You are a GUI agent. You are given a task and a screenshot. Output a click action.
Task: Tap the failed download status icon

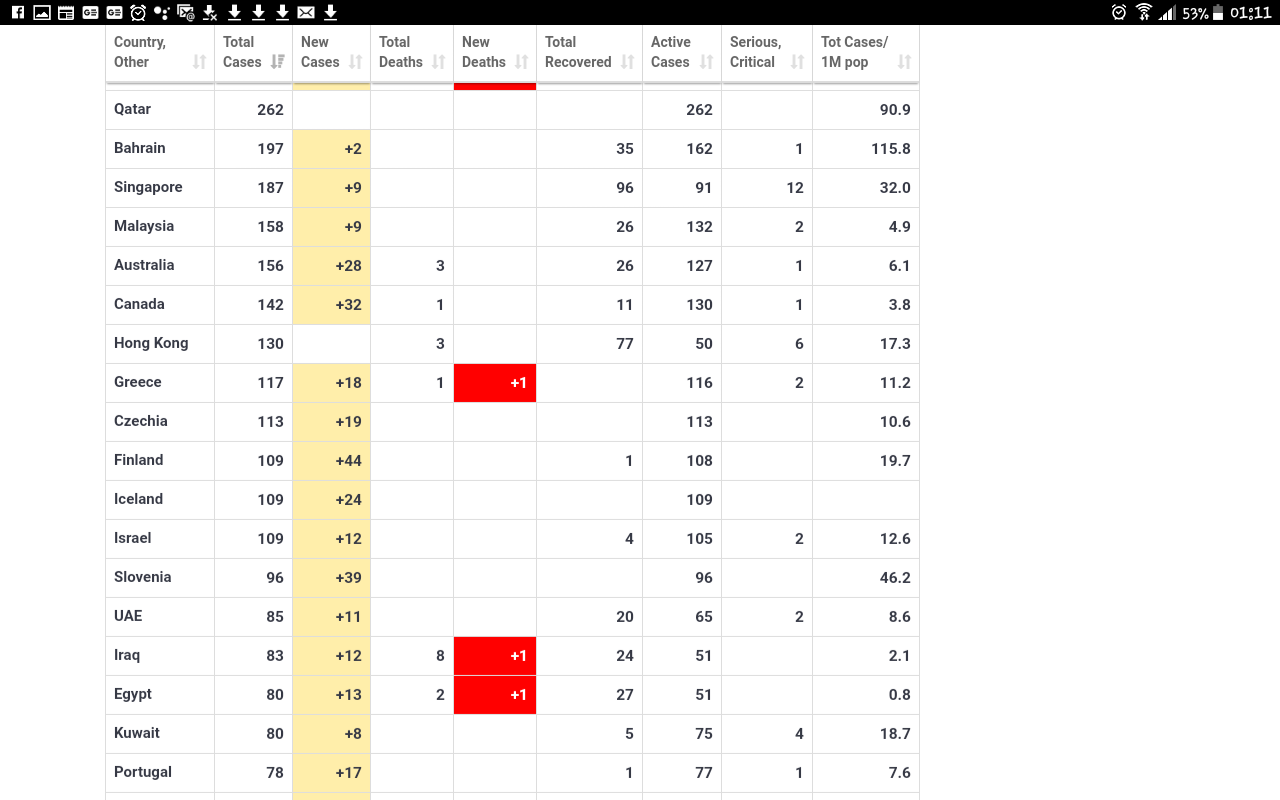[210, 12]
